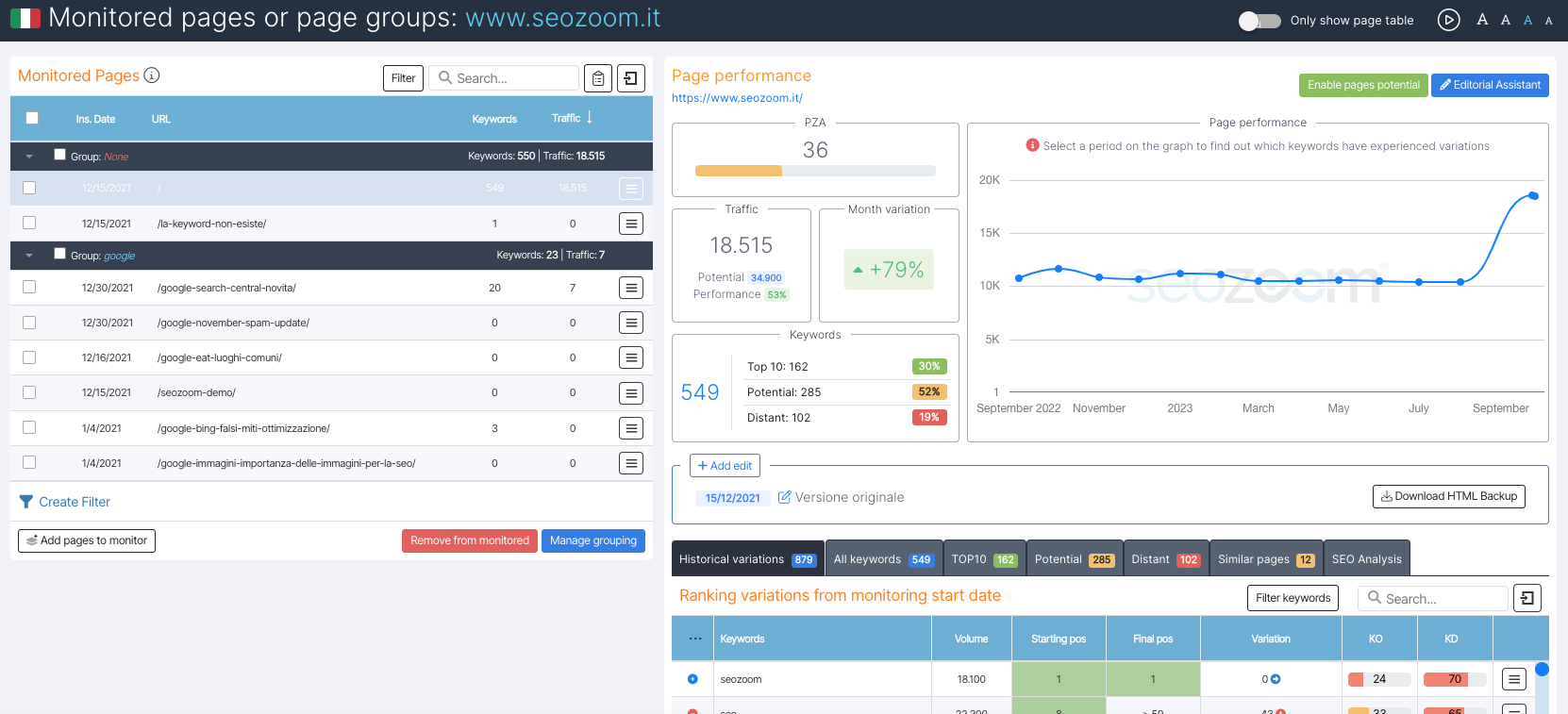
Task: Select the smallest font size A
Action: point(1548,21)
